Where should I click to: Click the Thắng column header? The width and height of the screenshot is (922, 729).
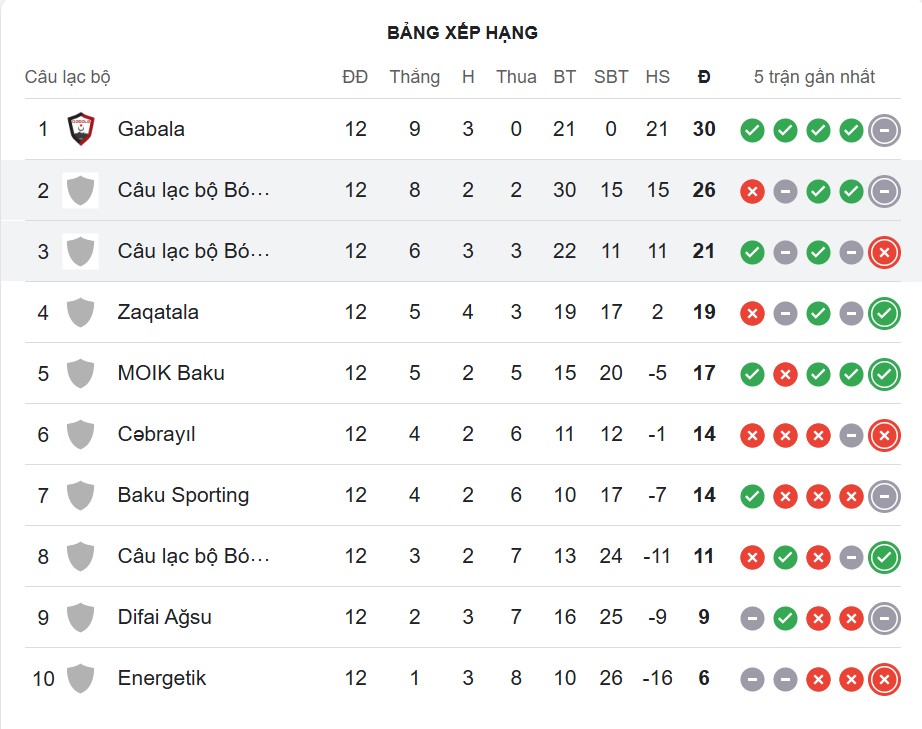point(414,77)
